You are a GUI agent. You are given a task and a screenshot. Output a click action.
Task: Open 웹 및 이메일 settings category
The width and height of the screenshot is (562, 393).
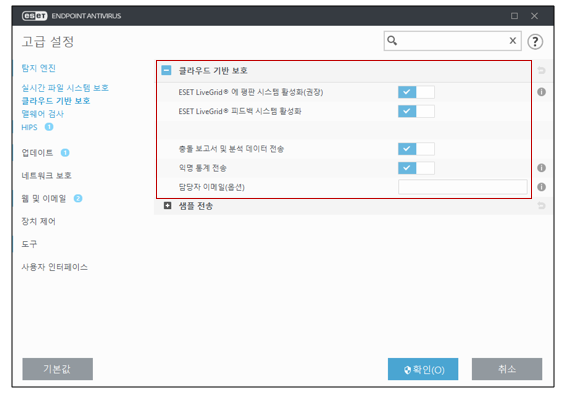click(44, 199)
